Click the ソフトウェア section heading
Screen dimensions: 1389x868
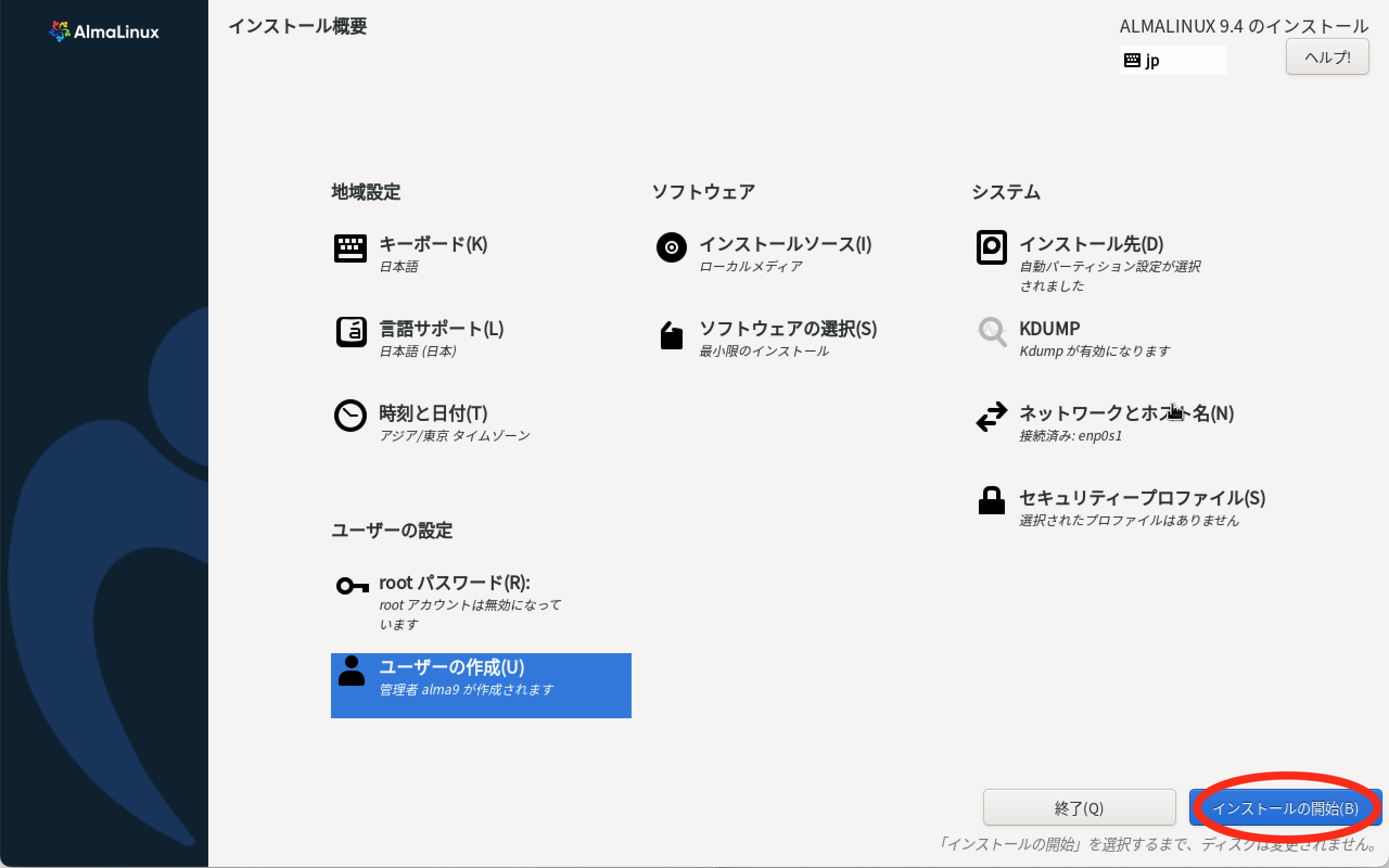(x=703, y=191)
